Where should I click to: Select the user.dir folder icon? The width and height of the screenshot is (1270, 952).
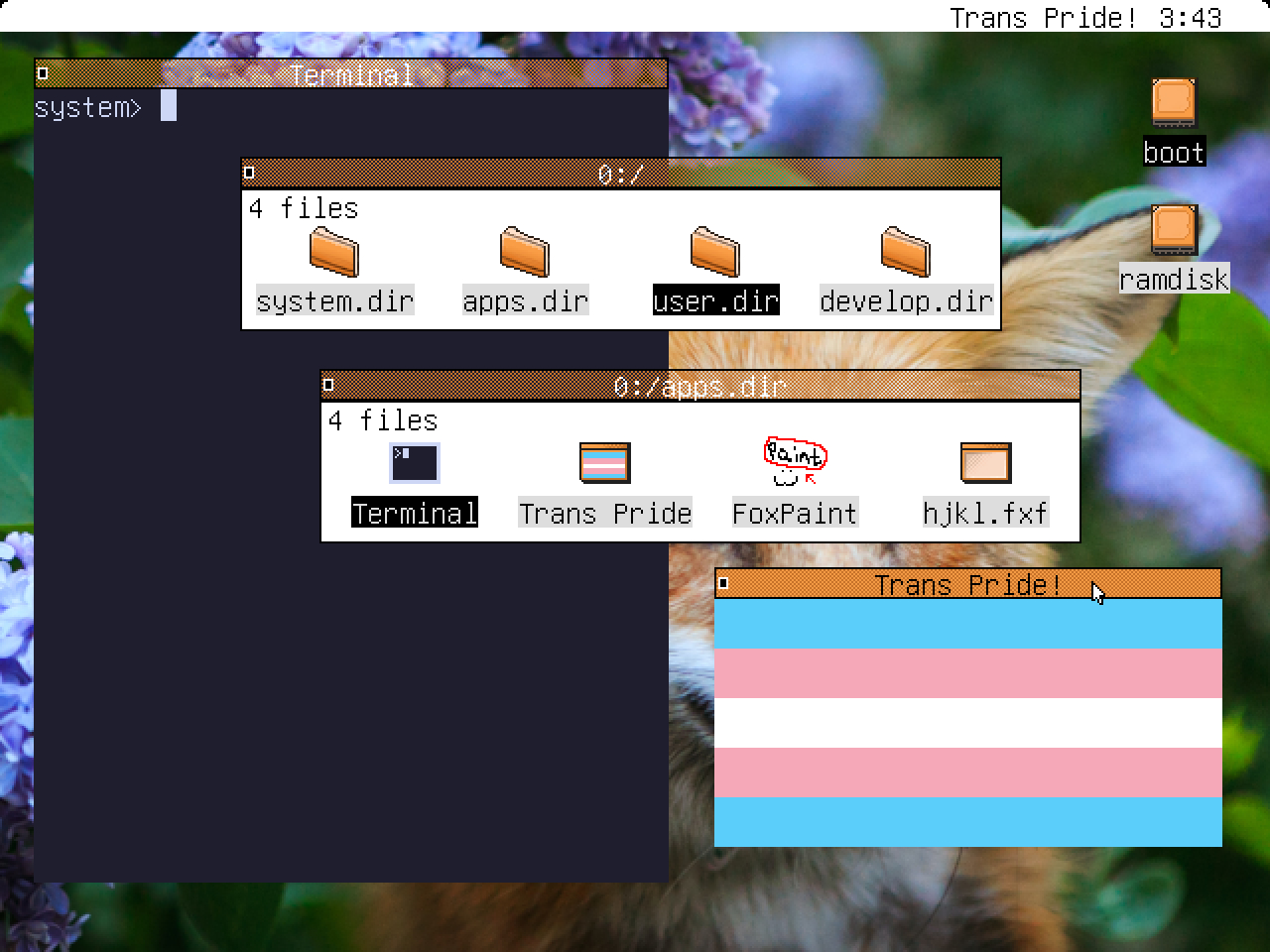715,252
